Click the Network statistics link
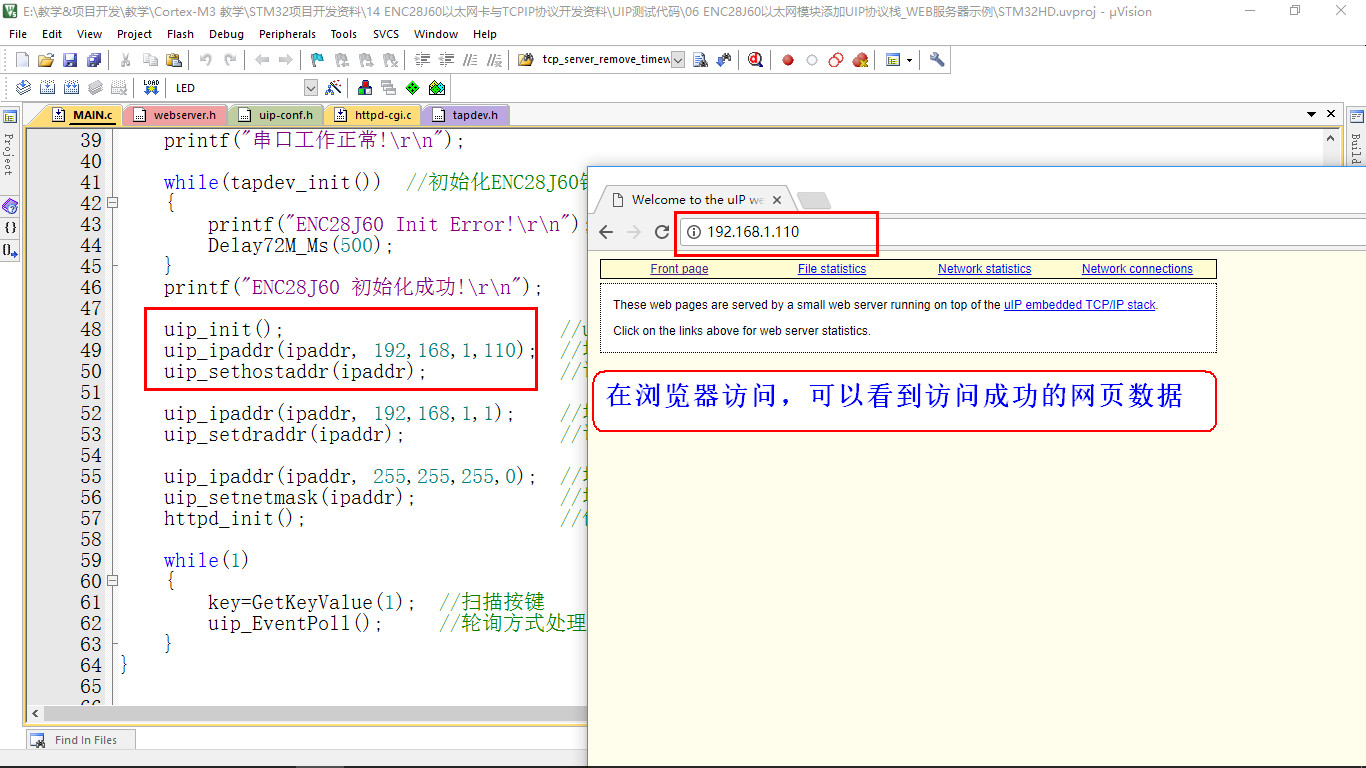The image size is (1366, 768). [984, 269]
